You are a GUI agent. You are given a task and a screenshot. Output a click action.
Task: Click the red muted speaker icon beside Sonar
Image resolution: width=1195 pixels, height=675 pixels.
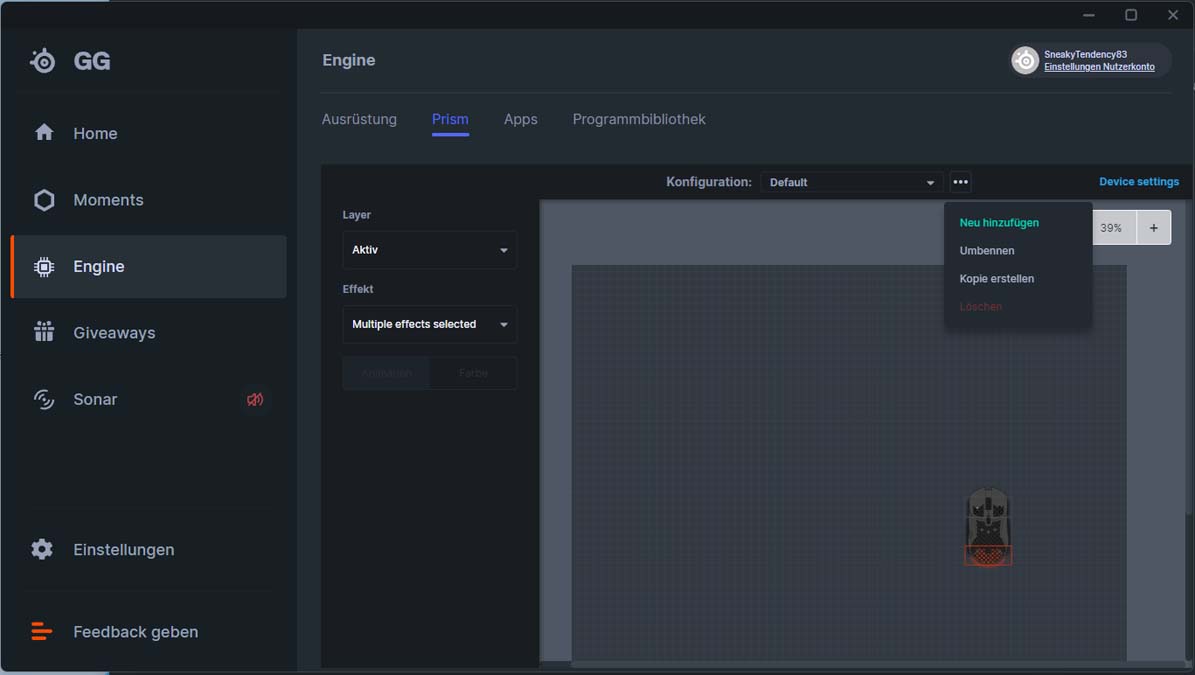click(255, 399)
